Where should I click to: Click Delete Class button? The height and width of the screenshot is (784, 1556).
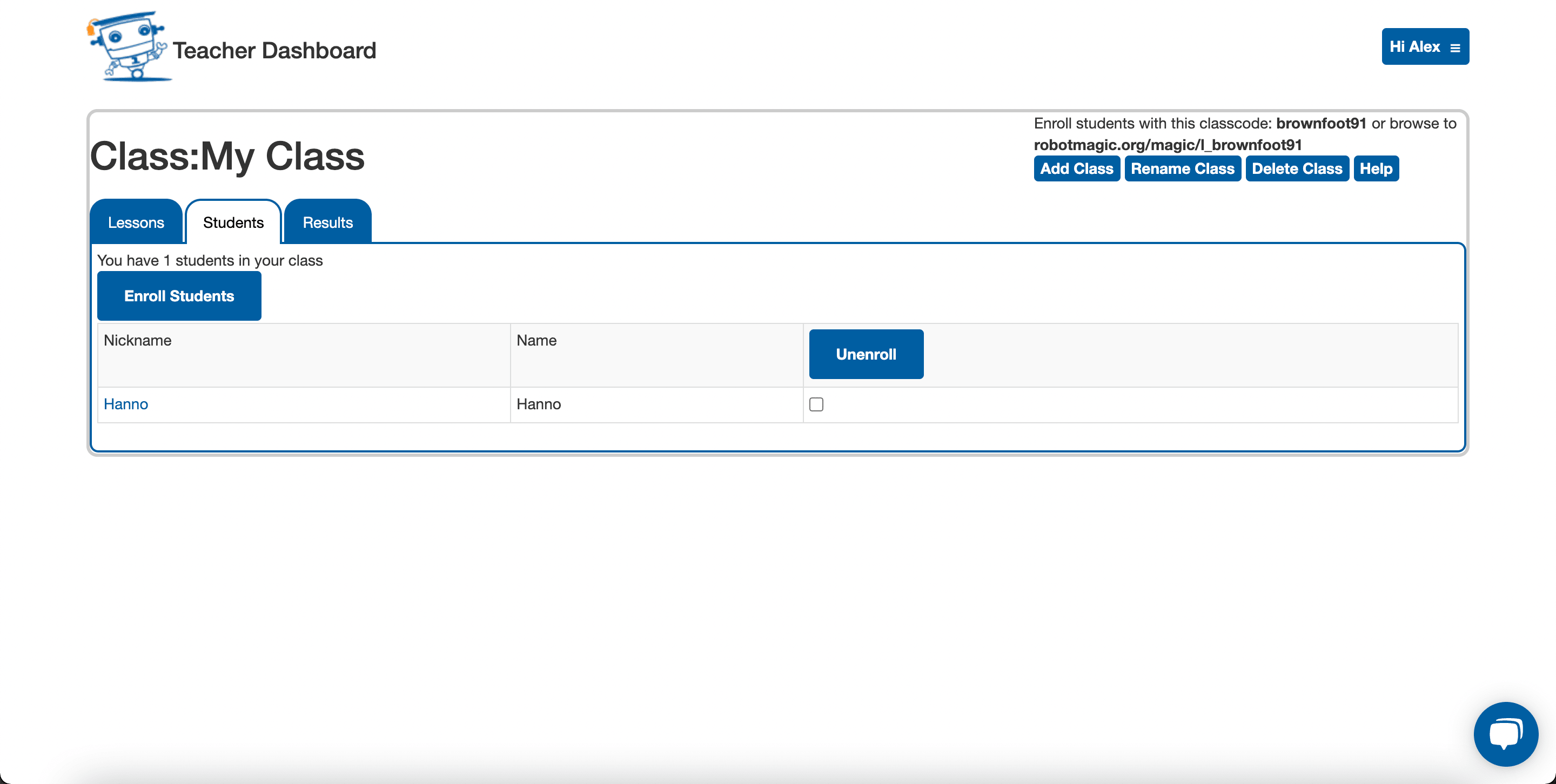pos(1296,168)
